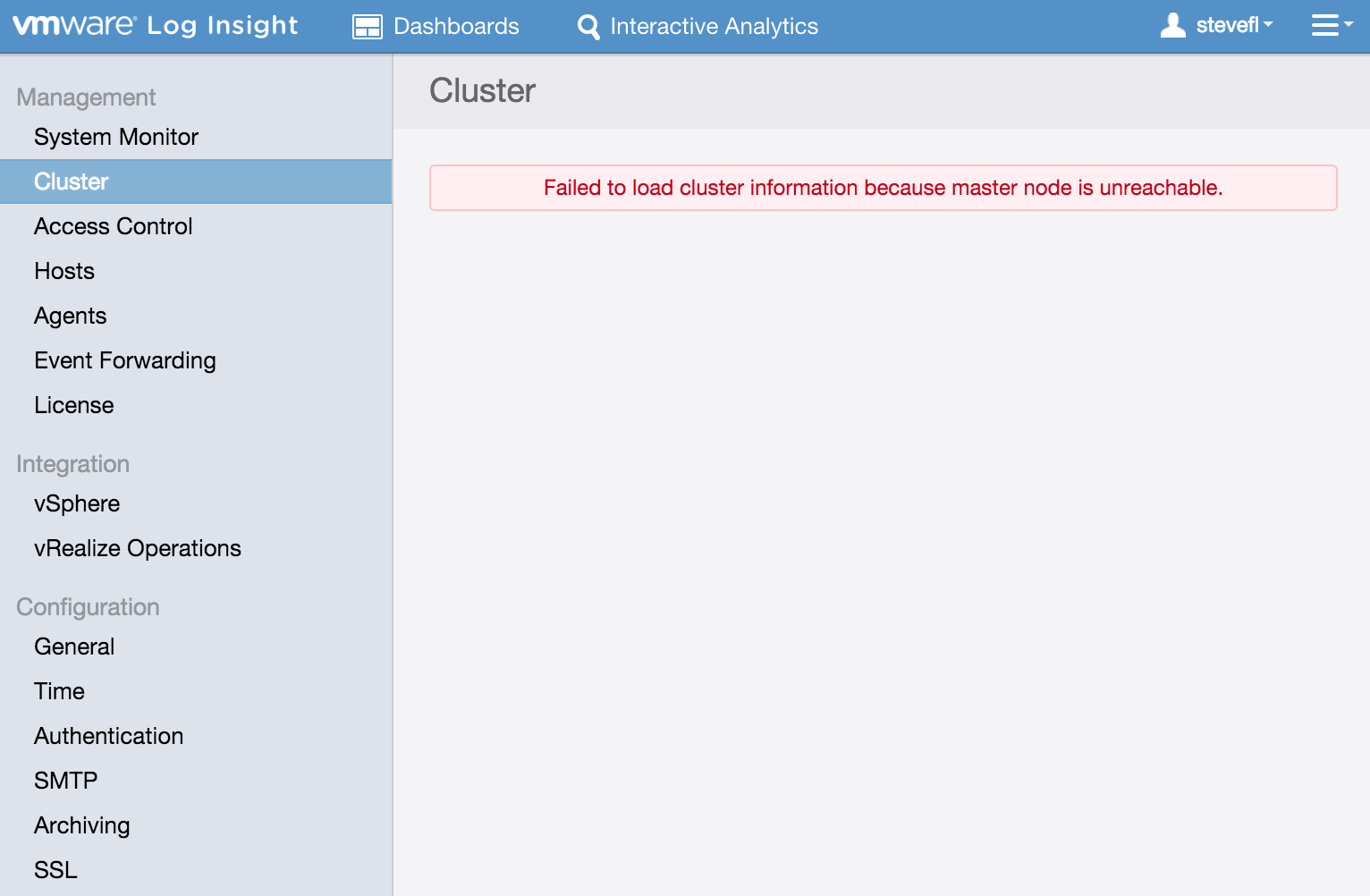Navigate to Agents section
1370x896 pixels.
(x=71, y=316)
